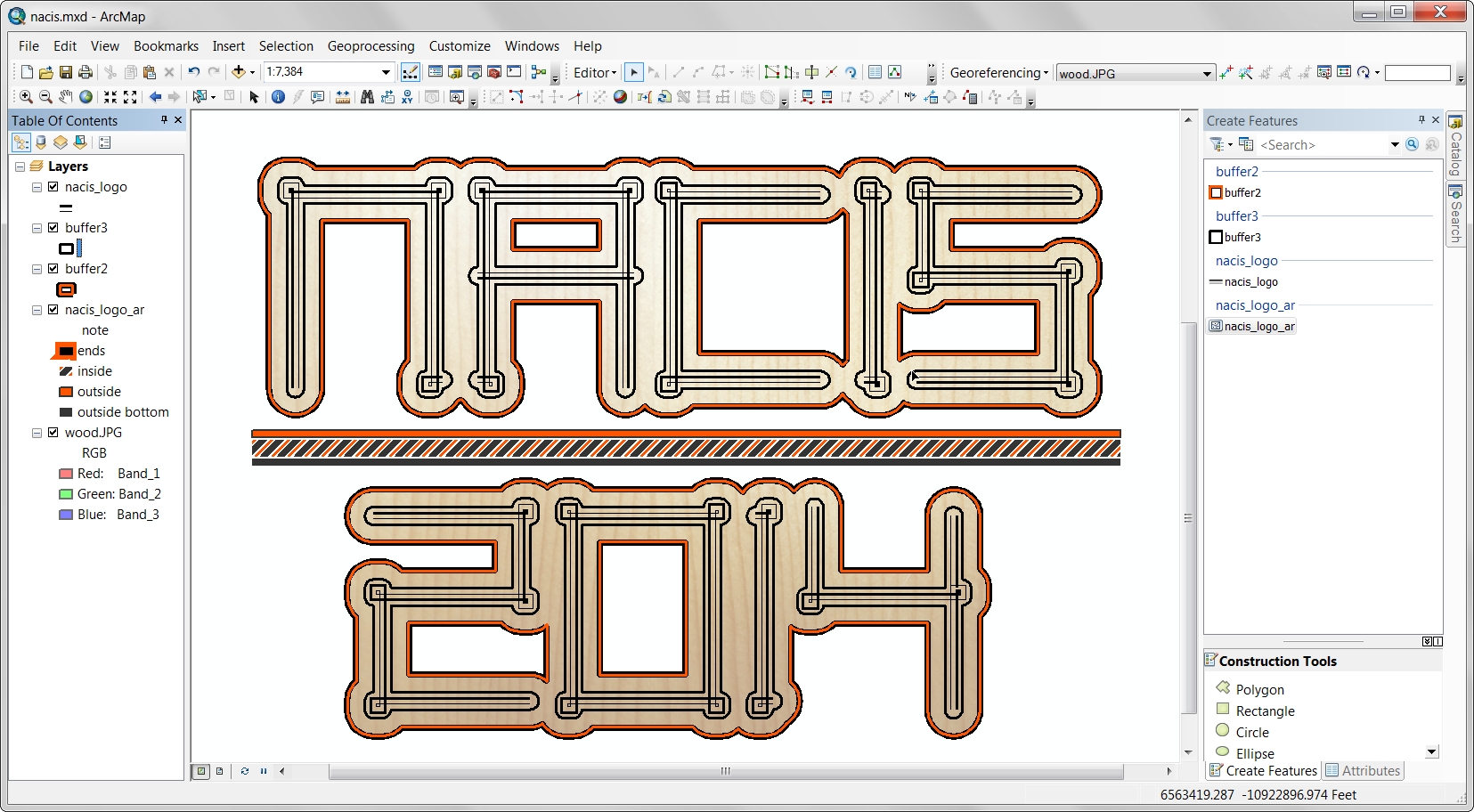The height and width of the screenshot is (812, 1474).
Task: Choose the Polygon construction tool
Action: point(1250,689)
